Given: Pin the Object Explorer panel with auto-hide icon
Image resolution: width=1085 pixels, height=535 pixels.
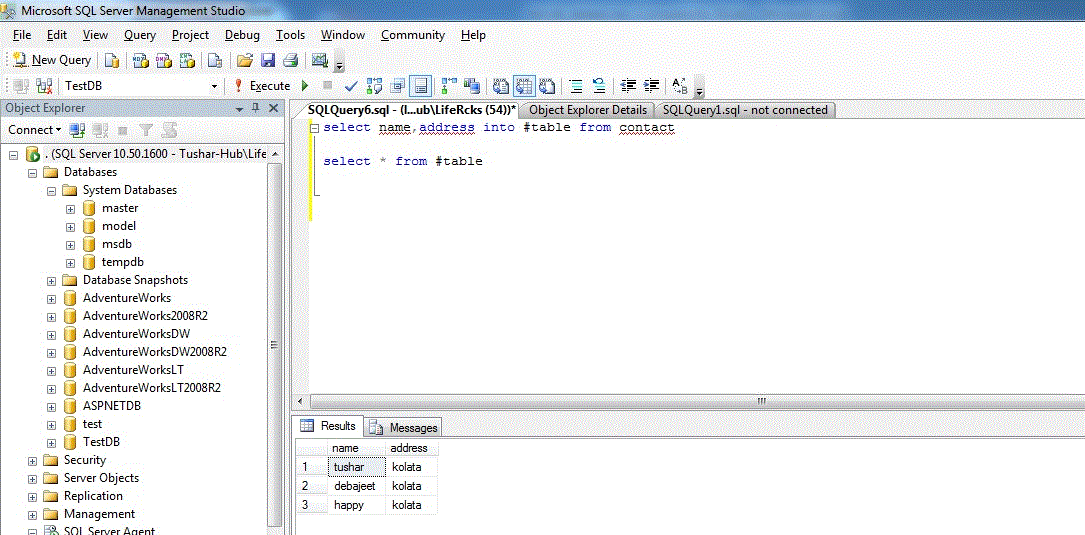Looking at the screenshot, I should pos(256,108).
